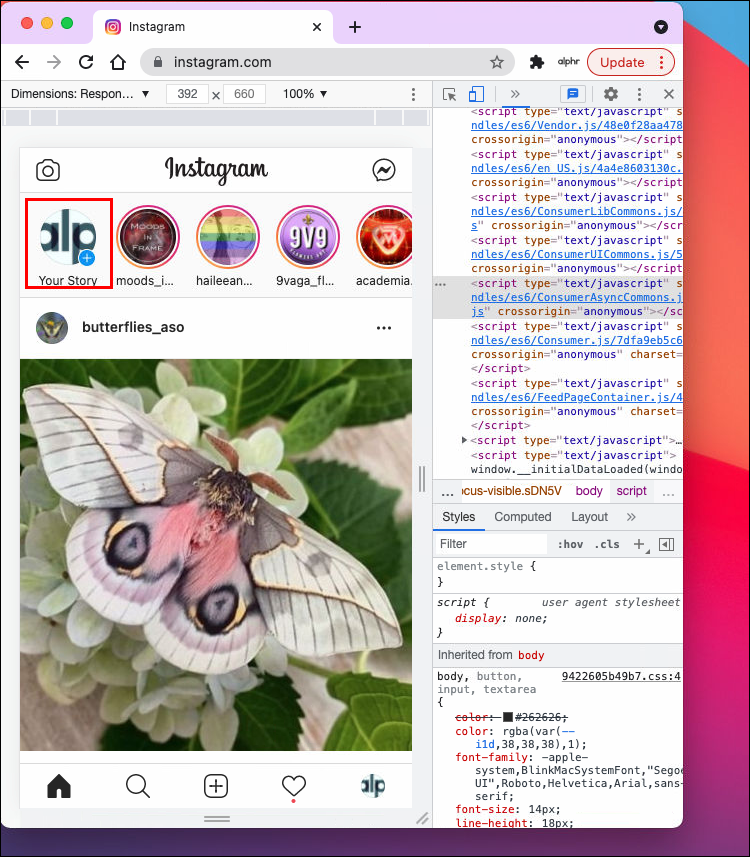750x857 pixels.
Task: Switch to Layout tab
Action: click(x=589, y=517)
